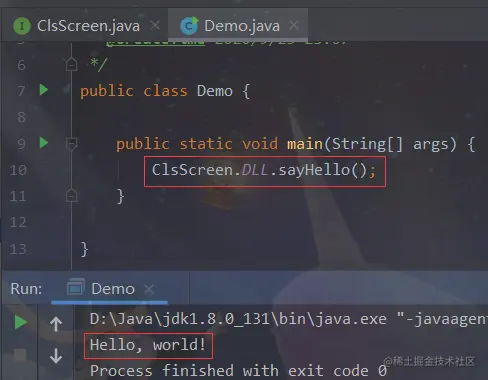Click the DLL field reference

point(255,170)
